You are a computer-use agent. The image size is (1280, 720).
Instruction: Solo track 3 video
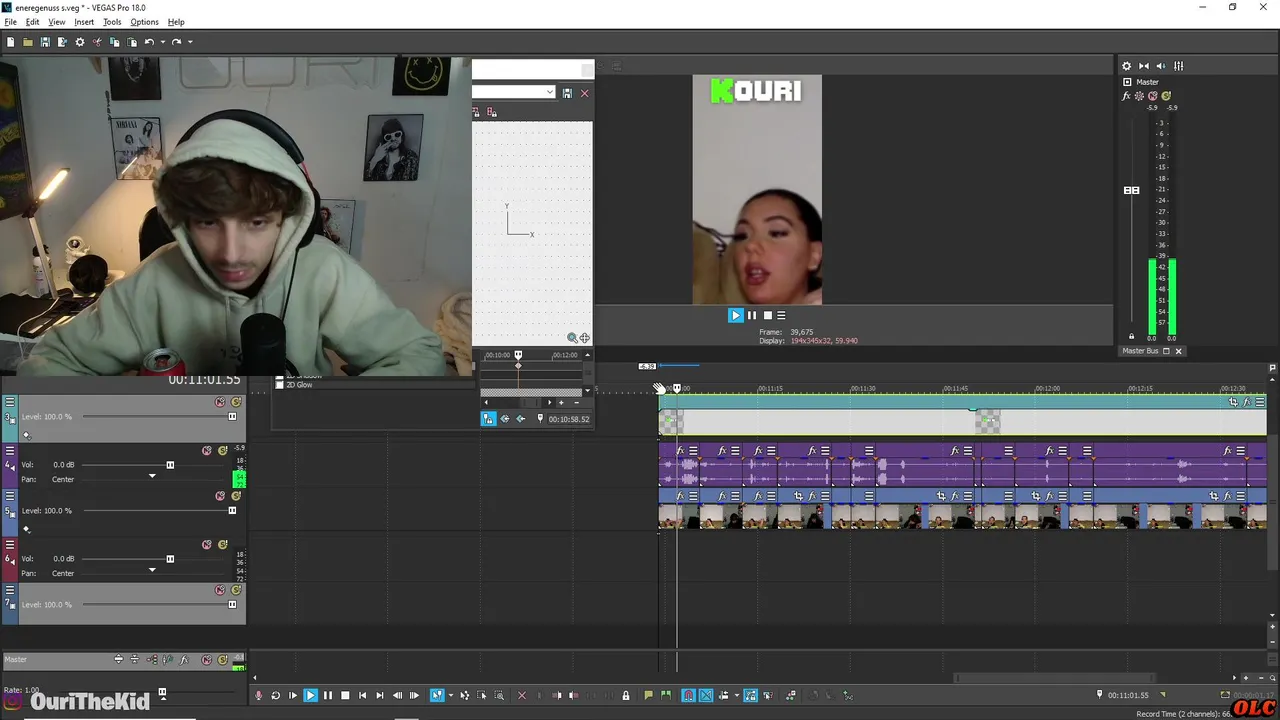pyautogui.click(x=236, y=402)
